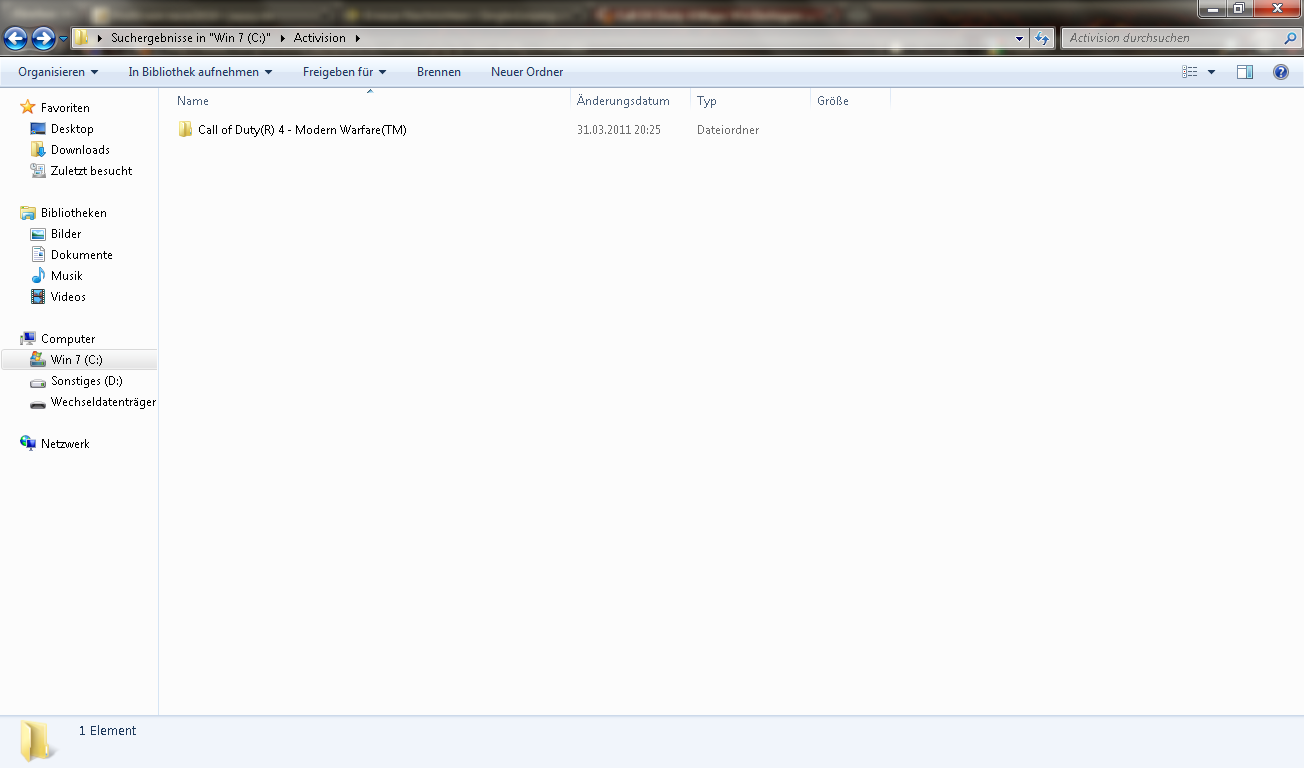Click the Brennen toolbar button

[439, 72]
